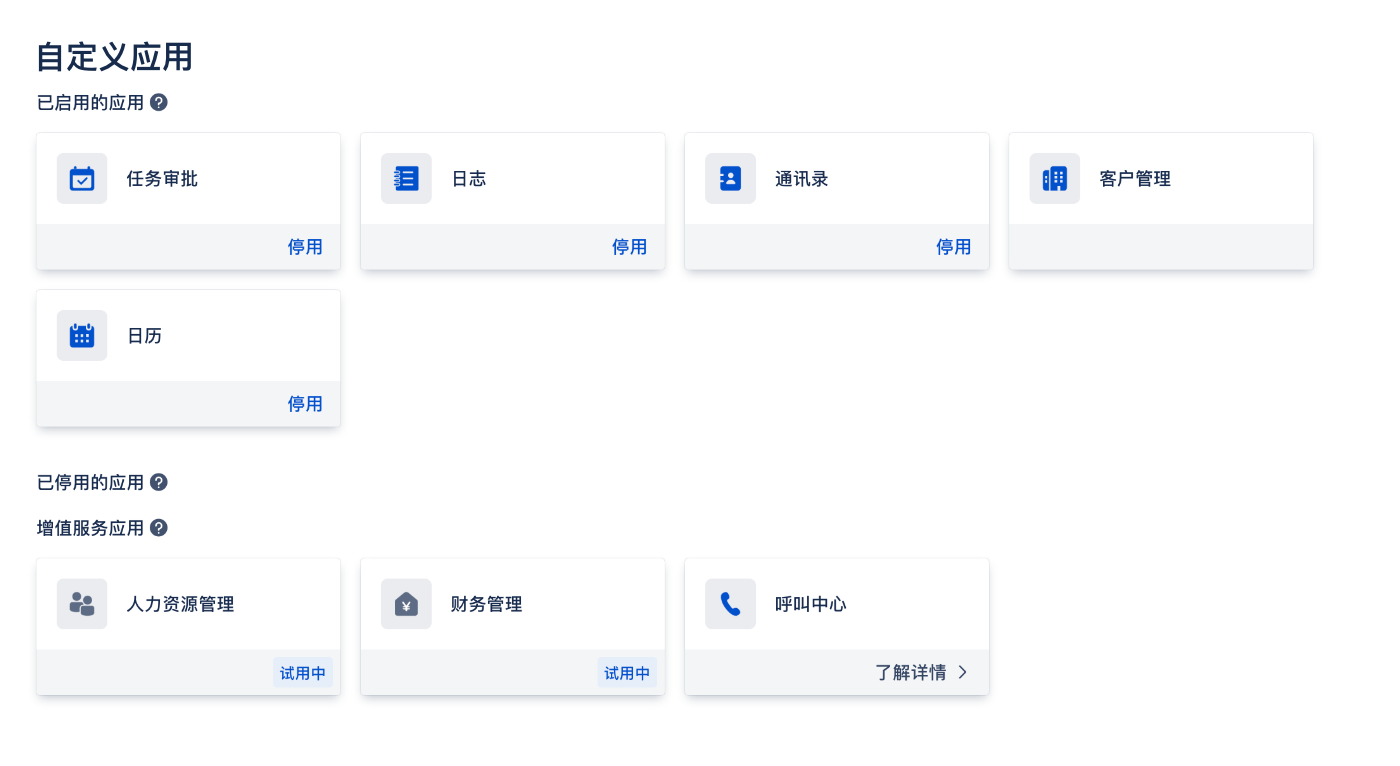
Task: Open the 任务审批 calendar-check icon
Action: coord(82,179)
